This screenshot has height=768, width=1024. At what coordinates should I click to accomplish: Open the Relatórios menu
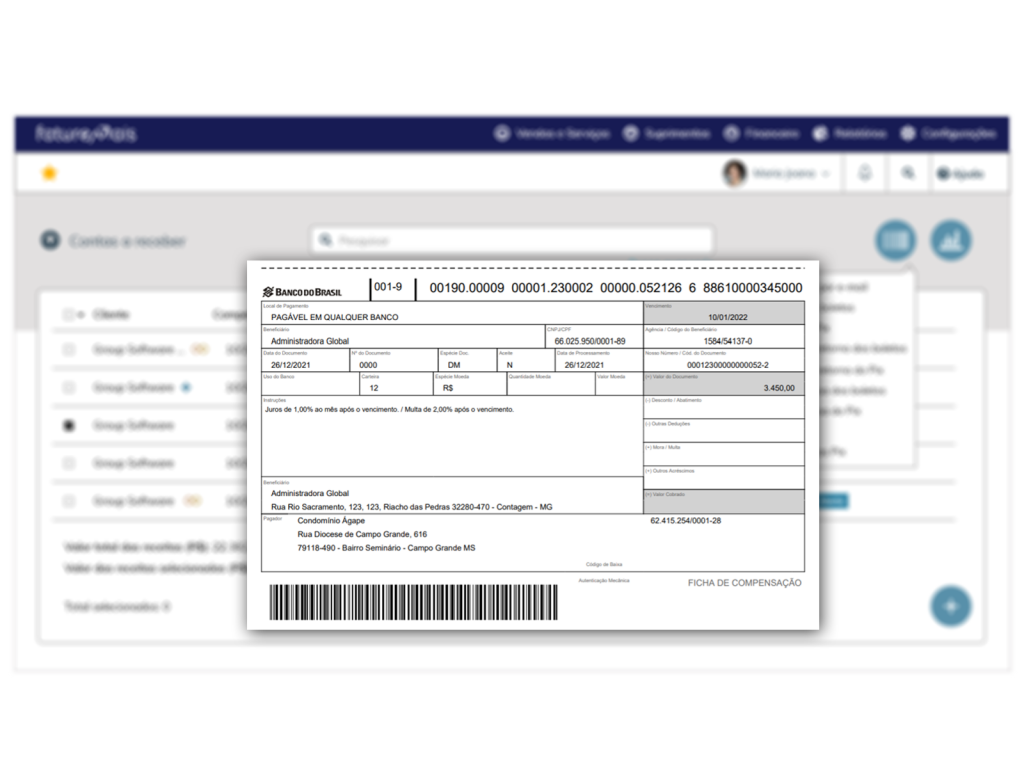click(x=850, y=134)
